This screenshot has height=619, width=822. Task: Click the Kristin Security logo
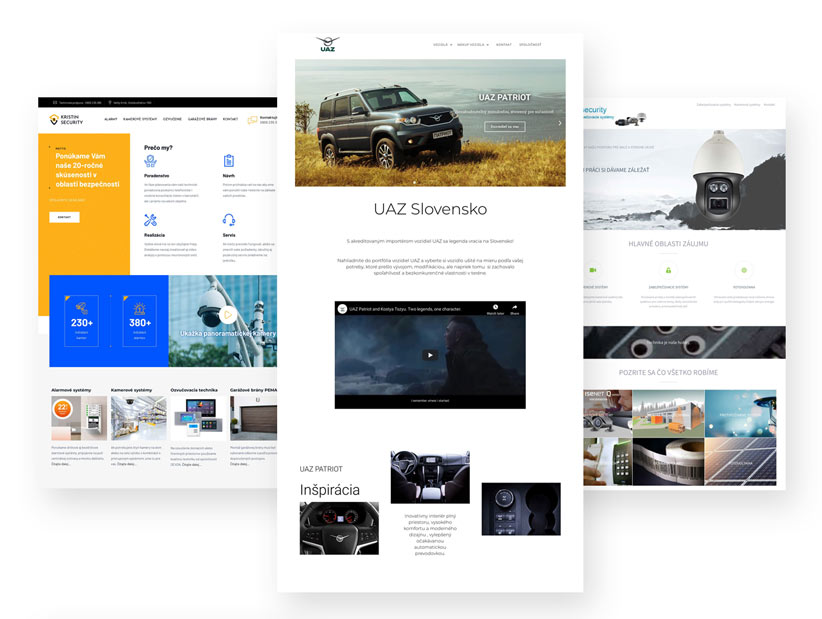point(66,120)
